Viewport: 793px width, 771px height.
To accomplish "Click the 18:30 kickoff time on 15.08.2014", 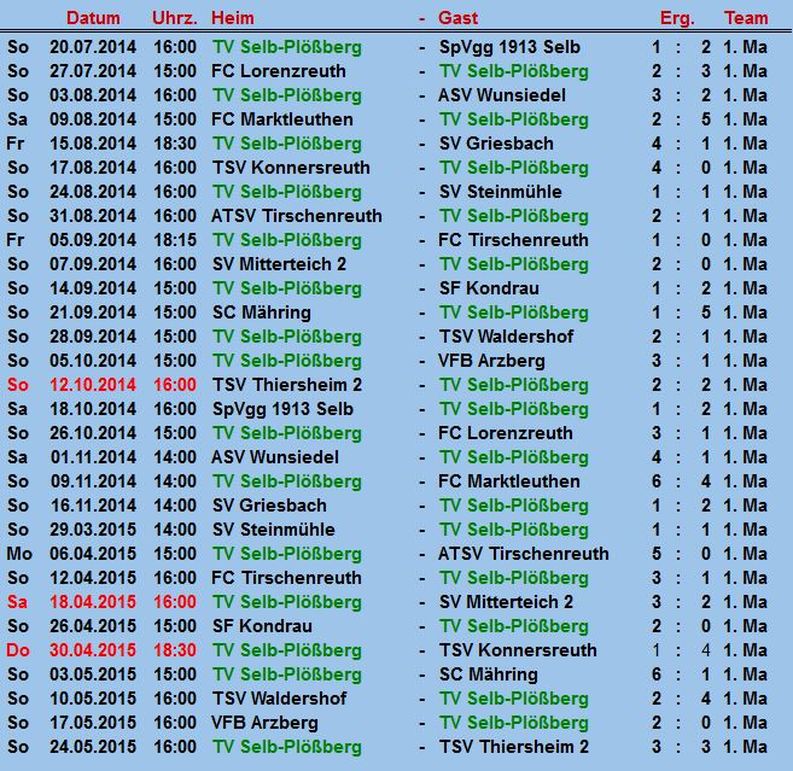I will point(175,144).
